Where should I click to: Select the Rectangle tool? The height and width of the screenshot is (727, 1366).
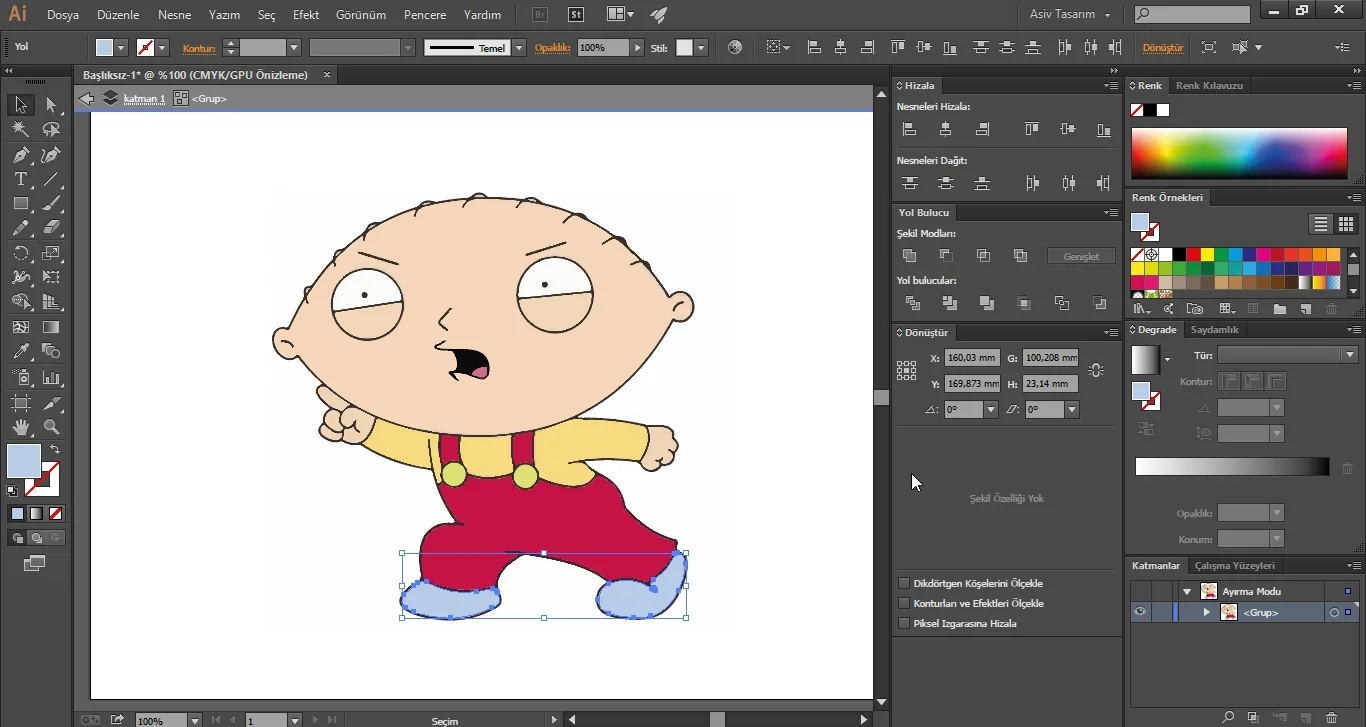[x=20, y=203]
